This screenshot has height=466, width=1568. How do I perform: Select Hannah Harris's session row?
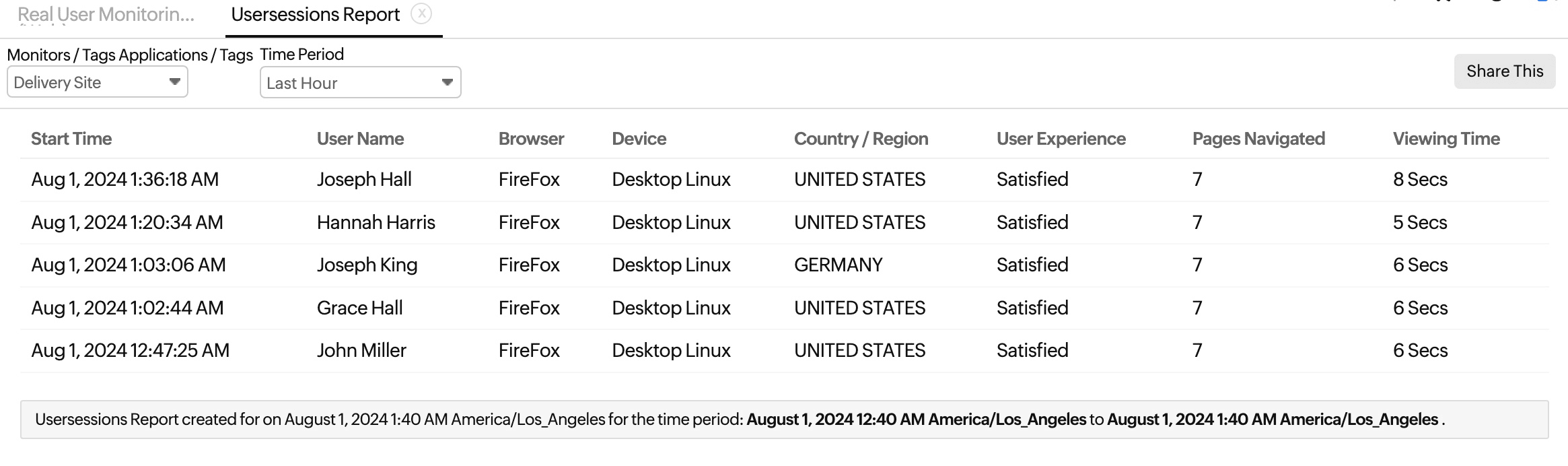pyautogui.click(x=376, y=222)
